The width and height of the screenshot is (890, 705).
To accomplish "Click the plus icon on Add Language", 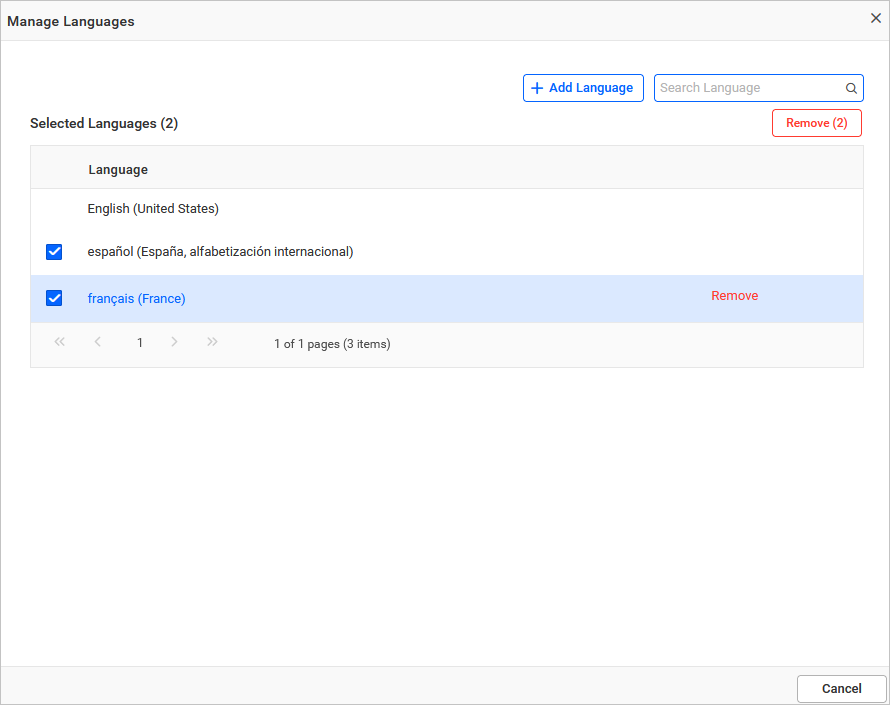I will [x=537, y=88].
